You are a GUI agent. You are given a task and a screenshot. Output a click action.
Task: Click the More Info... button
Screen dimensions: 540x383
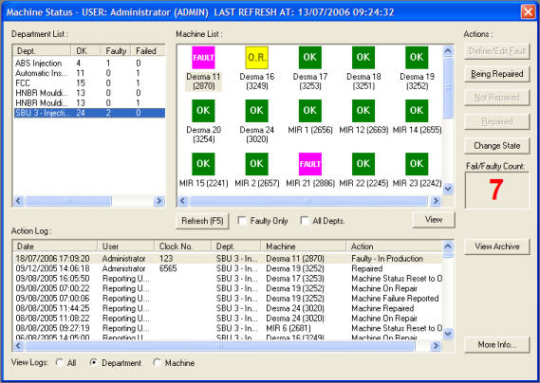[x=497, y=345]
